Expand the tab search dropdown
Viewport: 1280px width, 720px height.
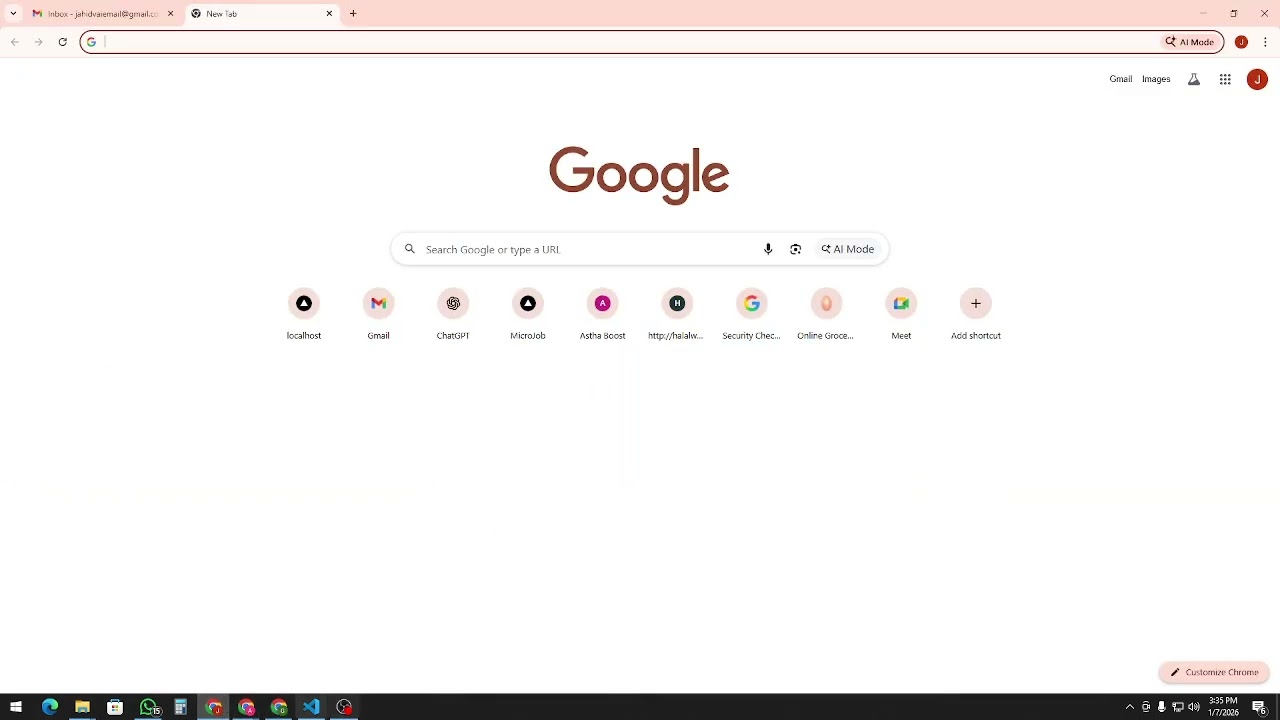tap(13, 14)
